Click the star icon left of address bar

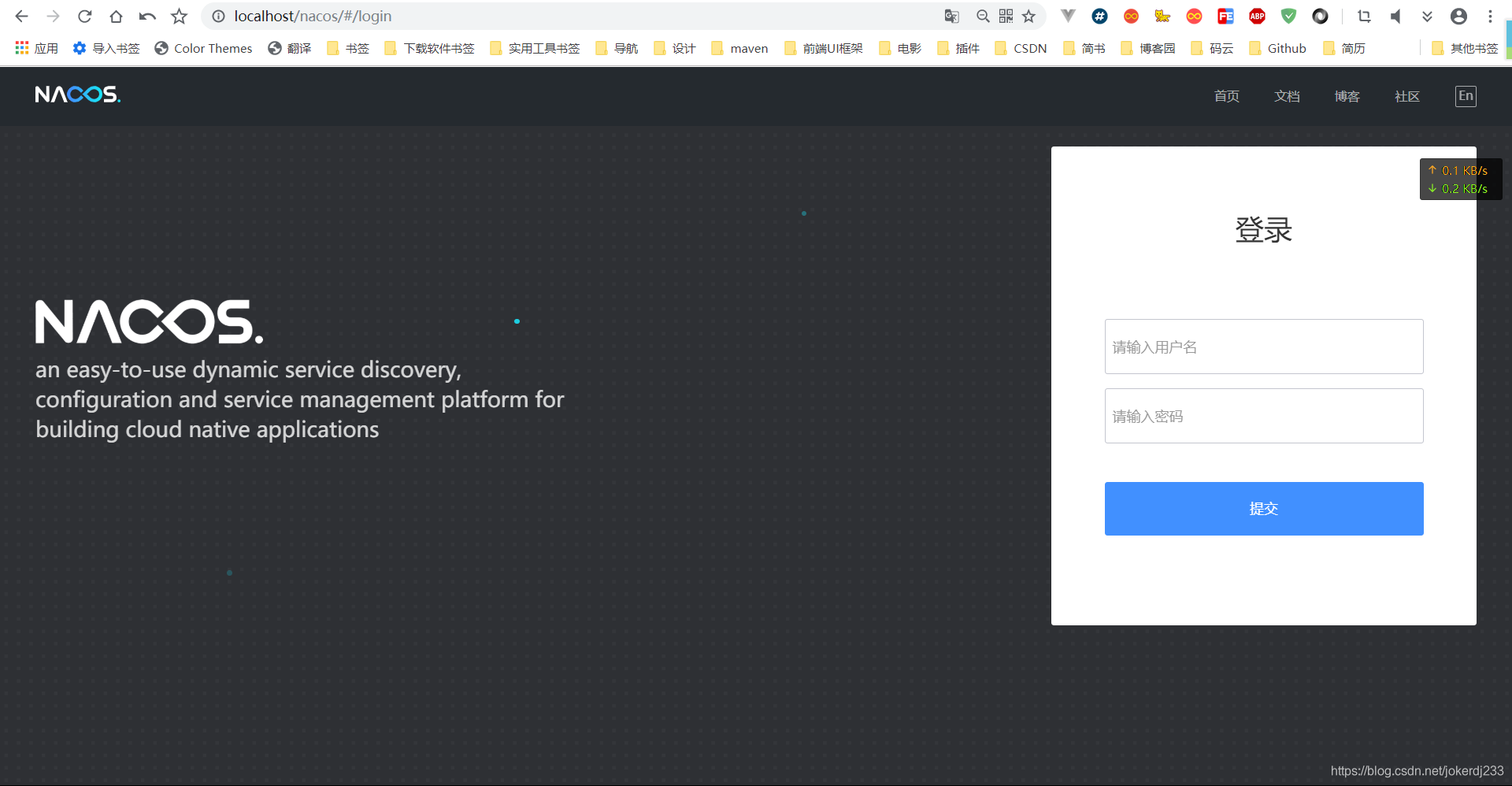pyautogui.click(x=180, y=16)
